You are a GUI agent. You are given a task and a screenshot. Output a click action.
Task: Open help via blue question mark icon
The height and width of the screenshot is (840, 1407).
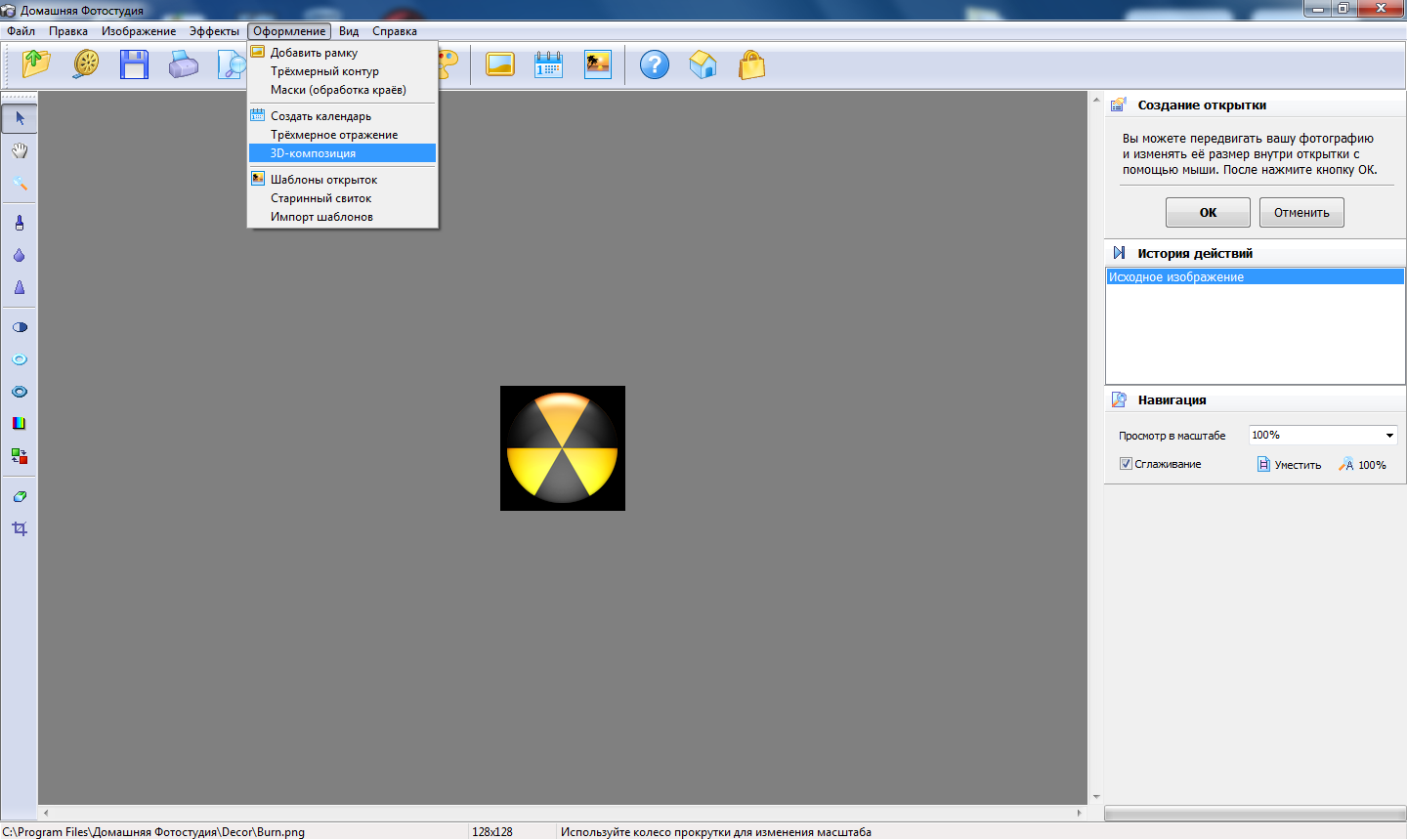(655, 64)
